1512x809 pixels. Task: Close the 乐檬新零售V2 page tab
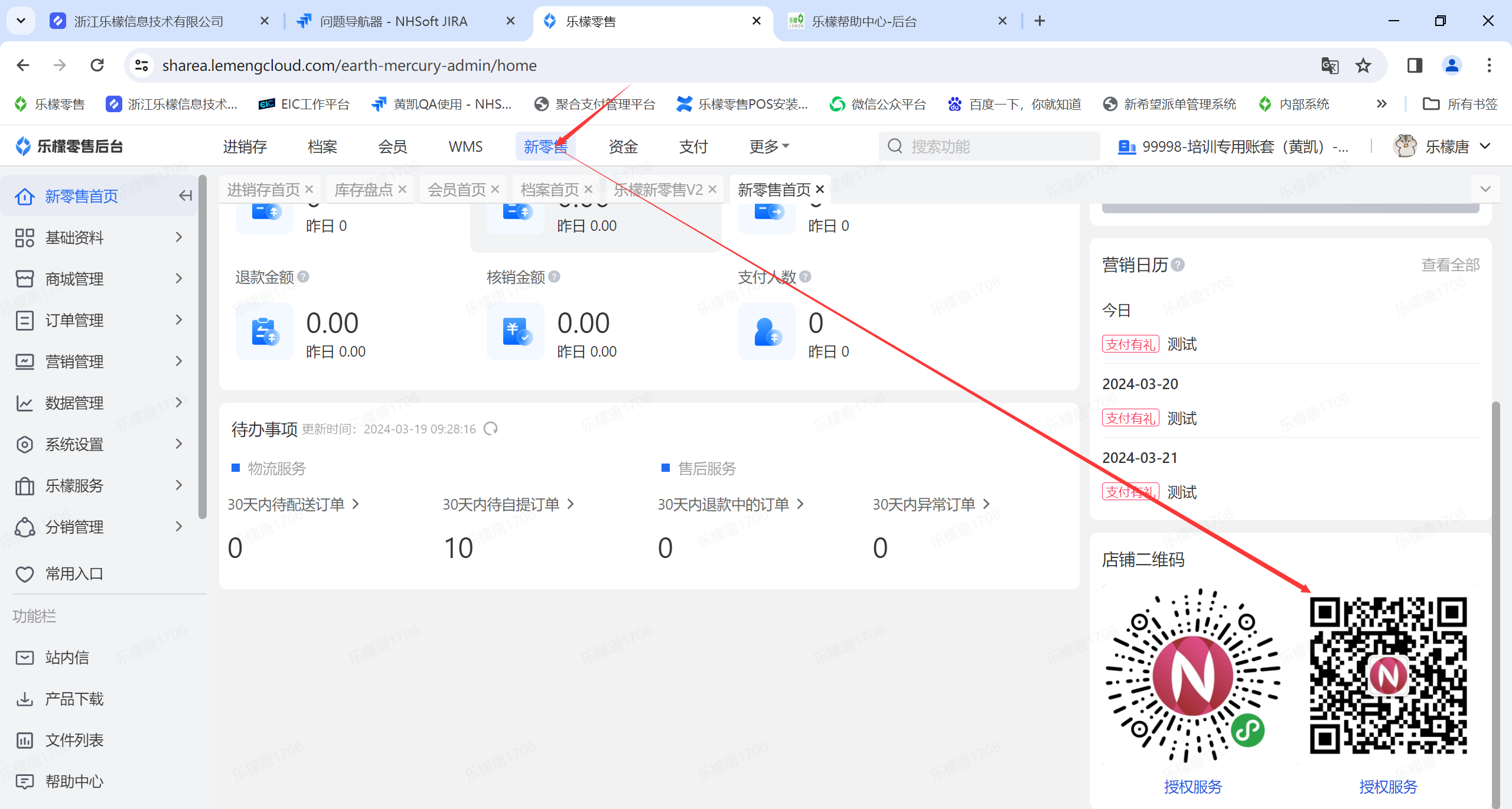tap(712, 190)
